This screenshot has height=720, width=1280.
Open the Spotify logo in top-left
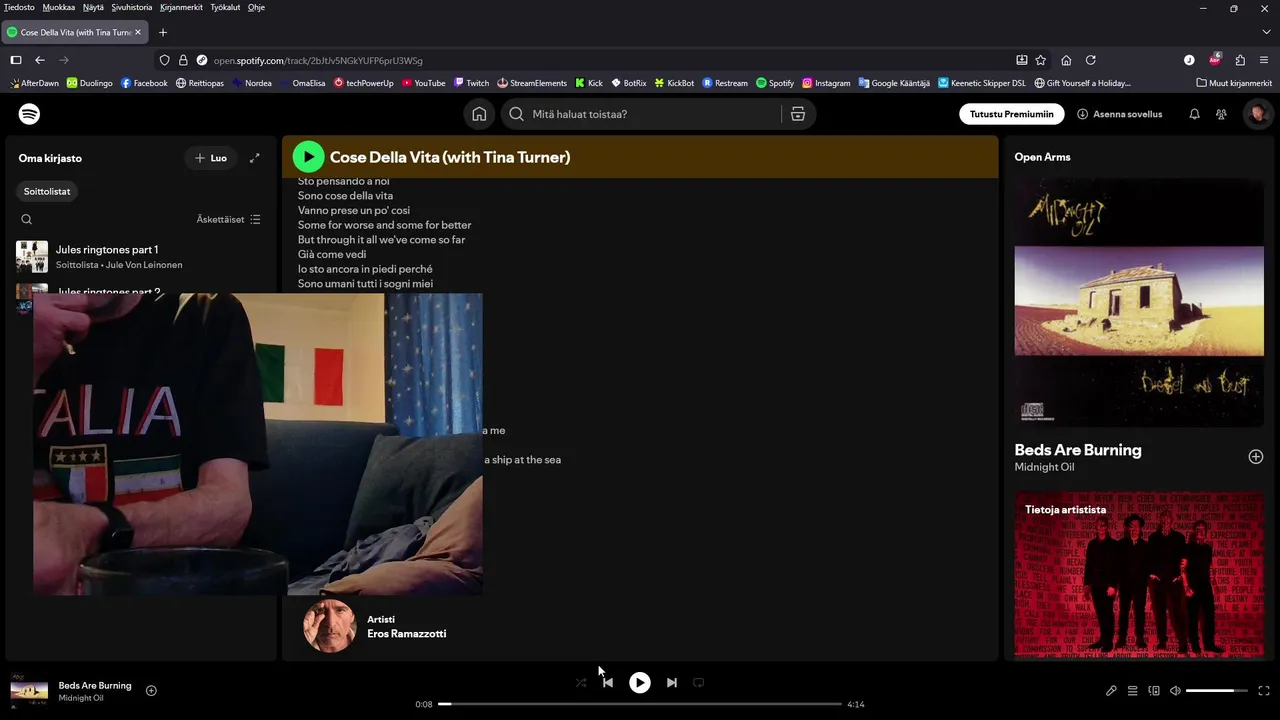(x=30, y=114)
